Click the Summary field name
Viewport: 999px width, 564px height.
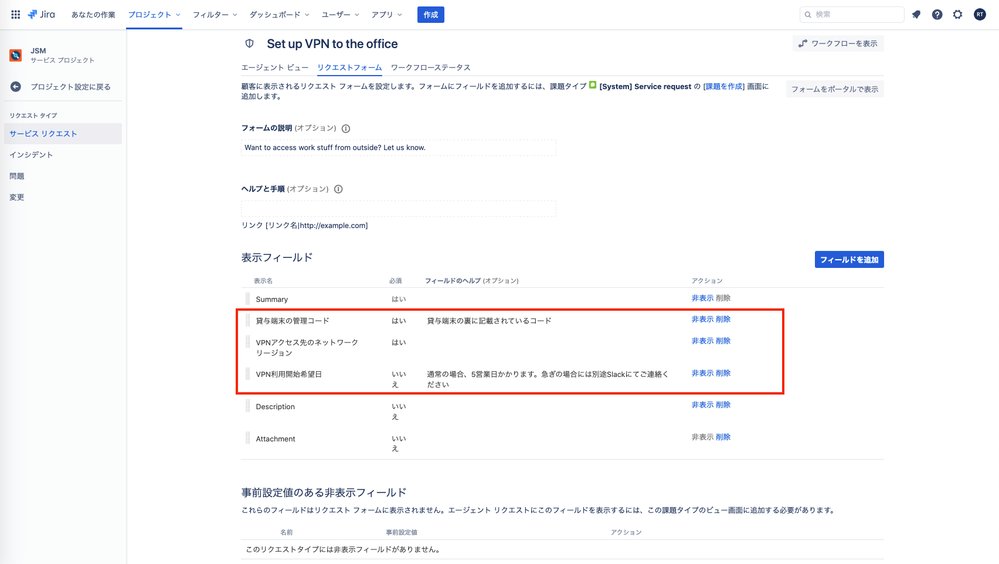point(272,300)
